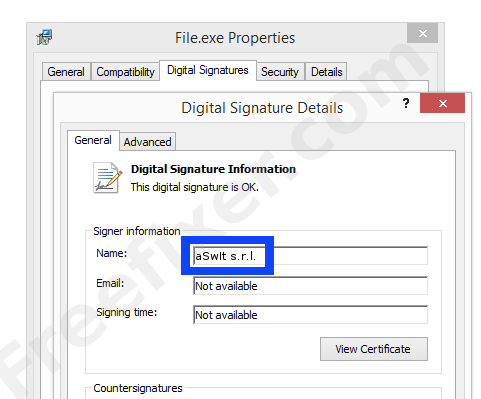Select the General tab in signature details
Screen dimensions: 481x399
click(93, 140)
